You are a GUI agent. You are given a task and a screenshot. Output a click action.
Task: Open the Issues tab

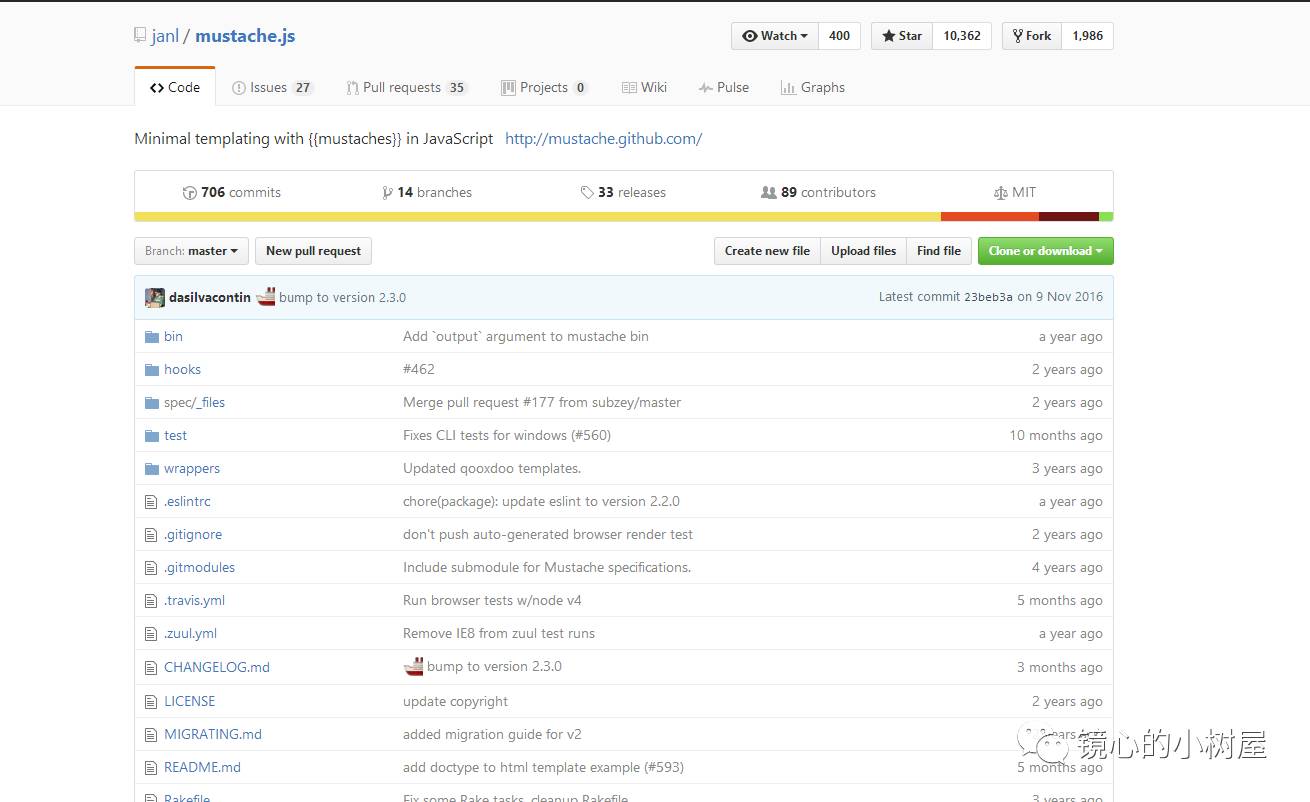[273, 88]
